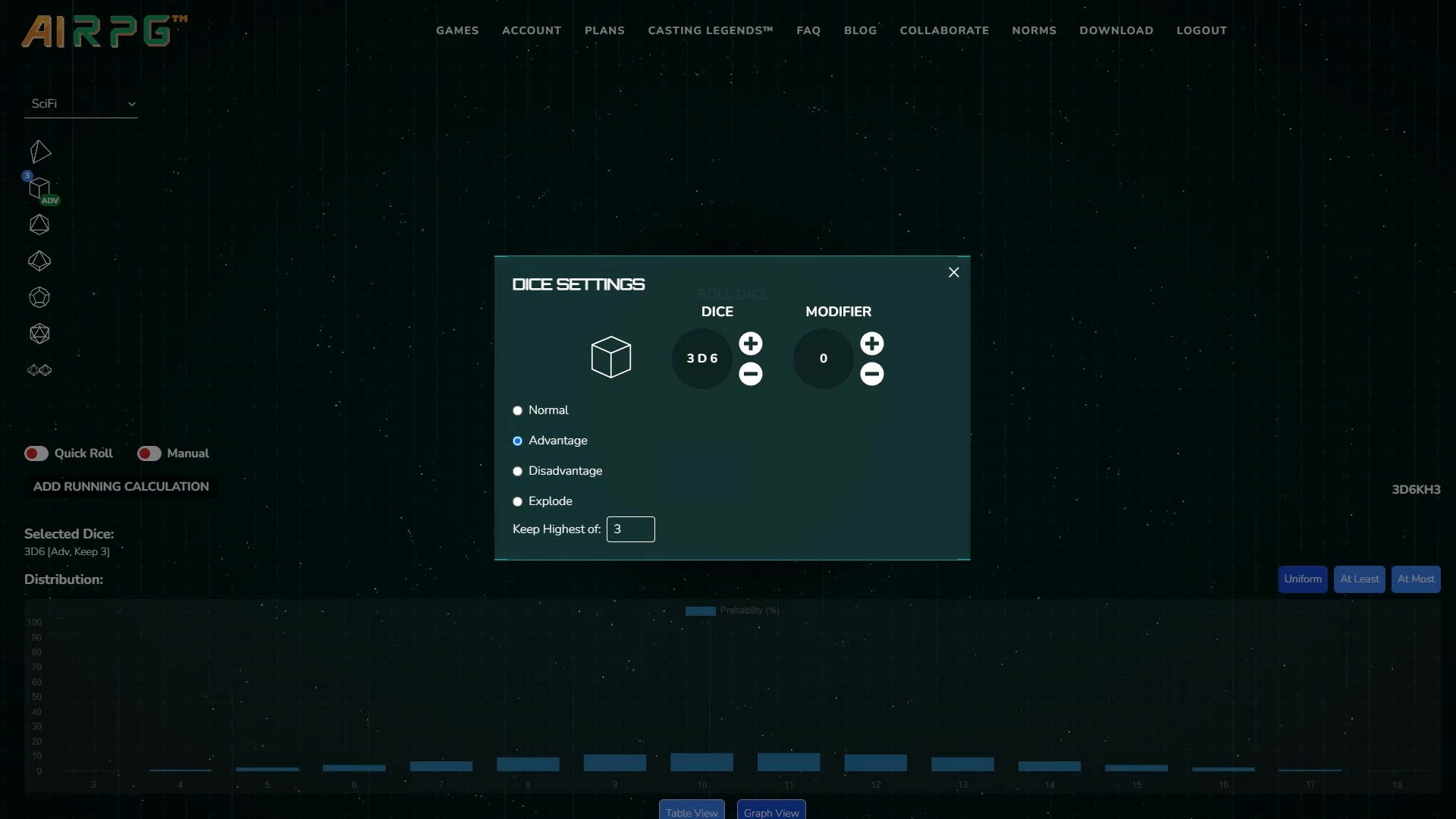Select the D4 tetrahedron die icon
This screenshot has height=819, width=1456.
point(40,152)
